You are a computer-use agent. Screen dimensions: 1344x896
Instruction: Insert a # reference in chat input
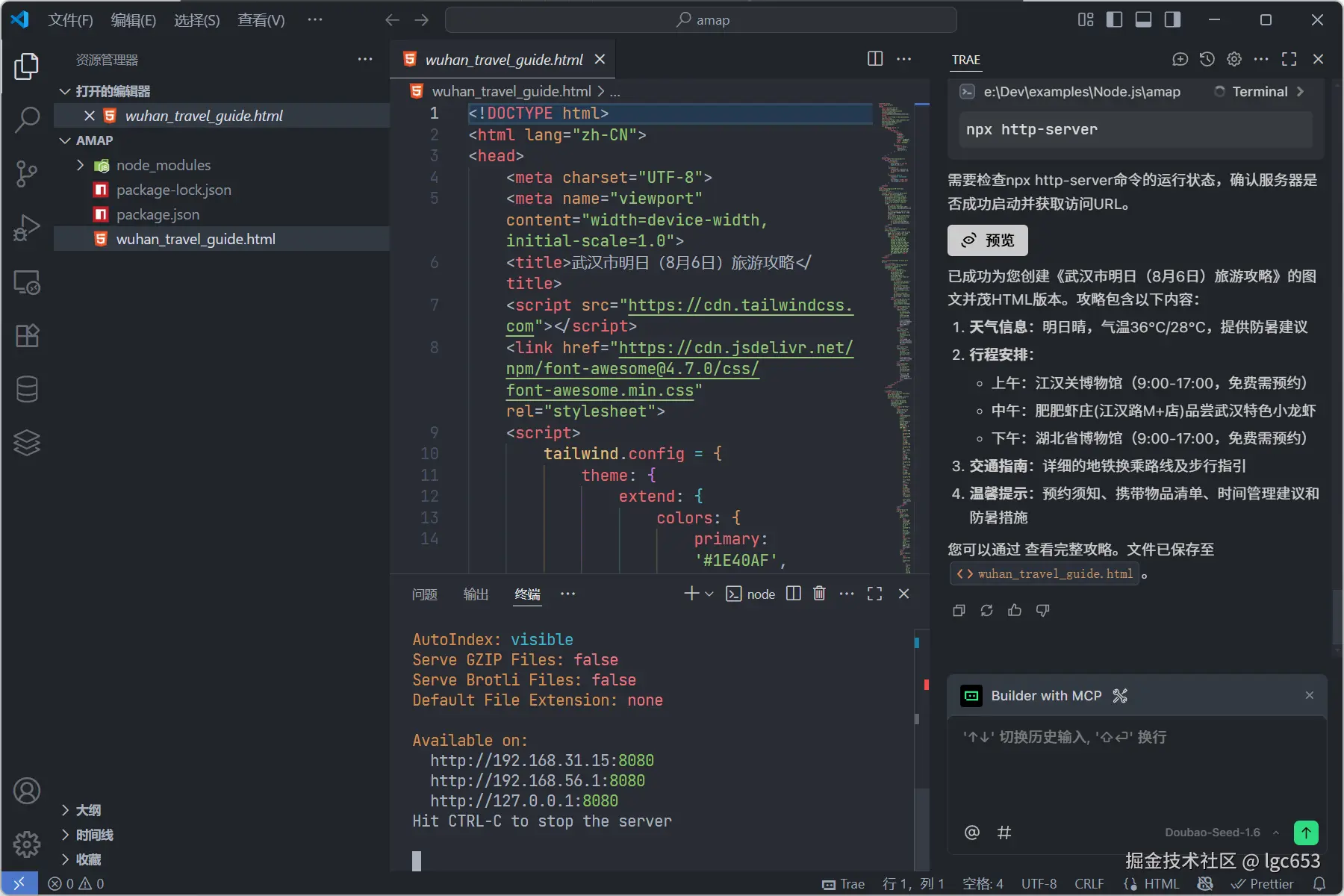(x=1004, y=833)
